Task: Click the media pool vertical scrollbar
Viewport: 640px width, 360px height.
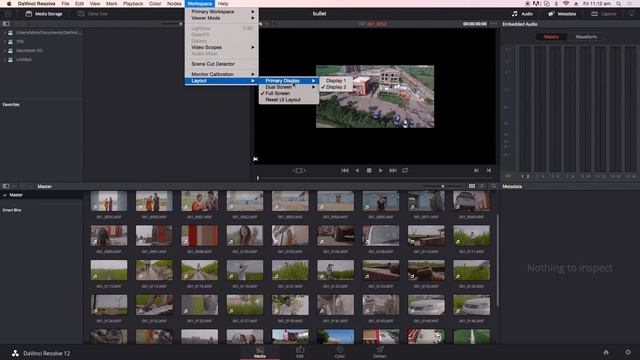Action: pos(498,261)
